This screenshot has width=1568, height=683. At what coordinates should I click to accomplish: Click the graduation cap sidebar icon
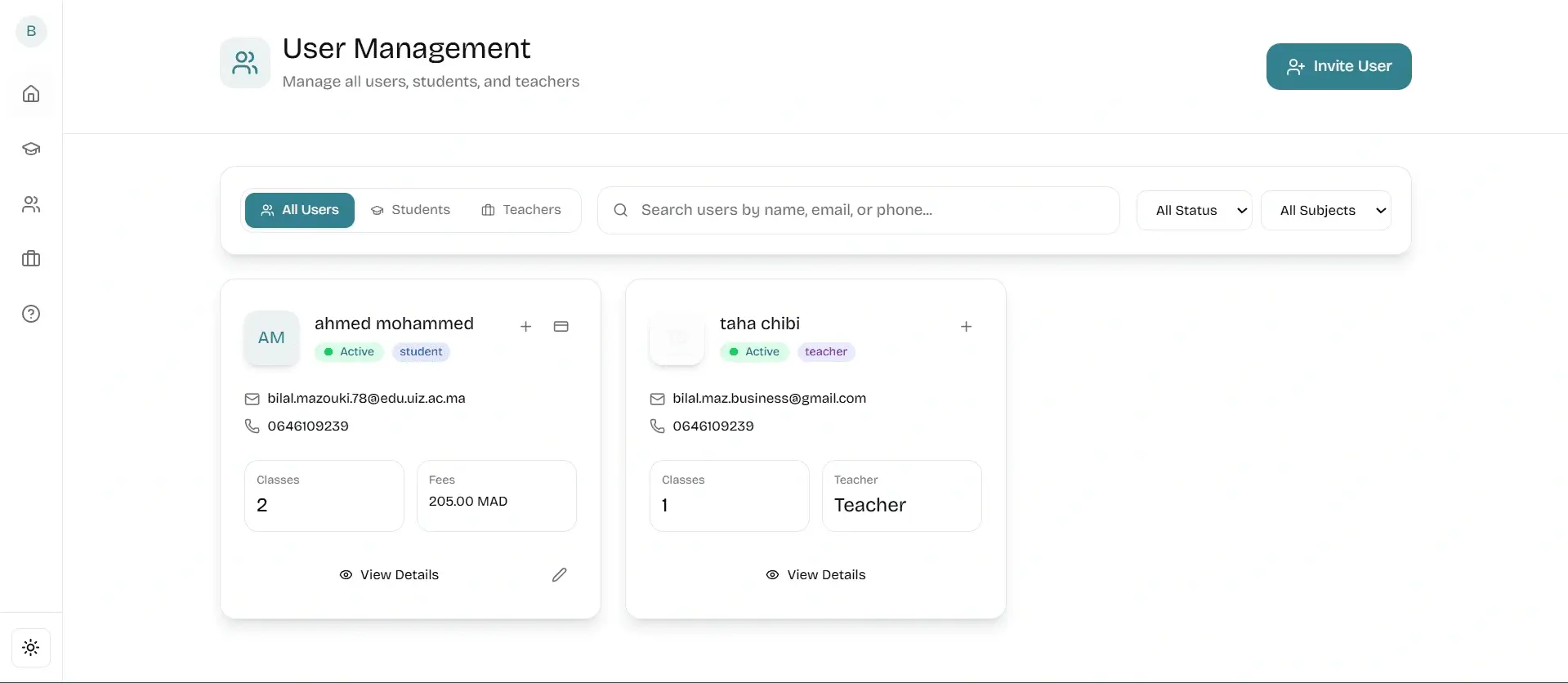pos(31,149)
